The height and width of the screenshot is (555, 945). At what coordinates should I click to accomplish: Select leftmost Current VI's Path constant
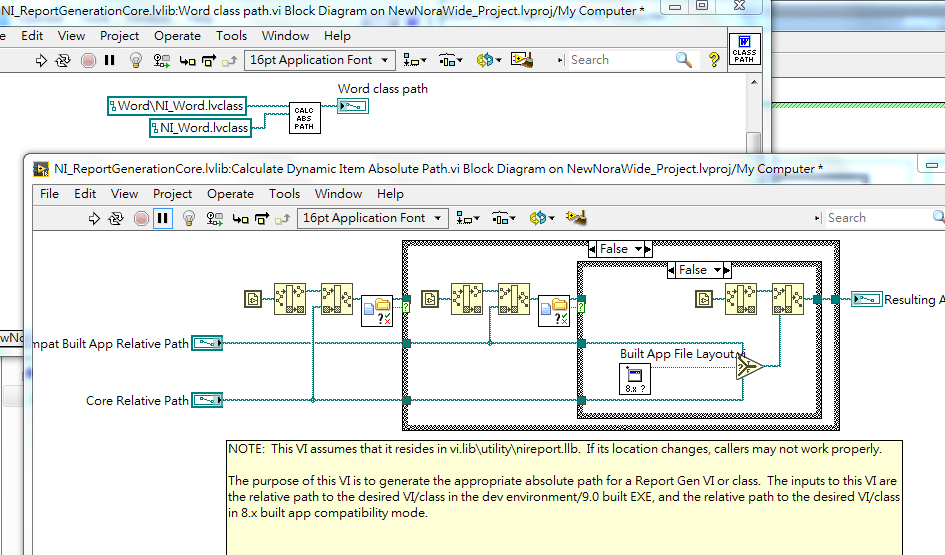point(253,299)
